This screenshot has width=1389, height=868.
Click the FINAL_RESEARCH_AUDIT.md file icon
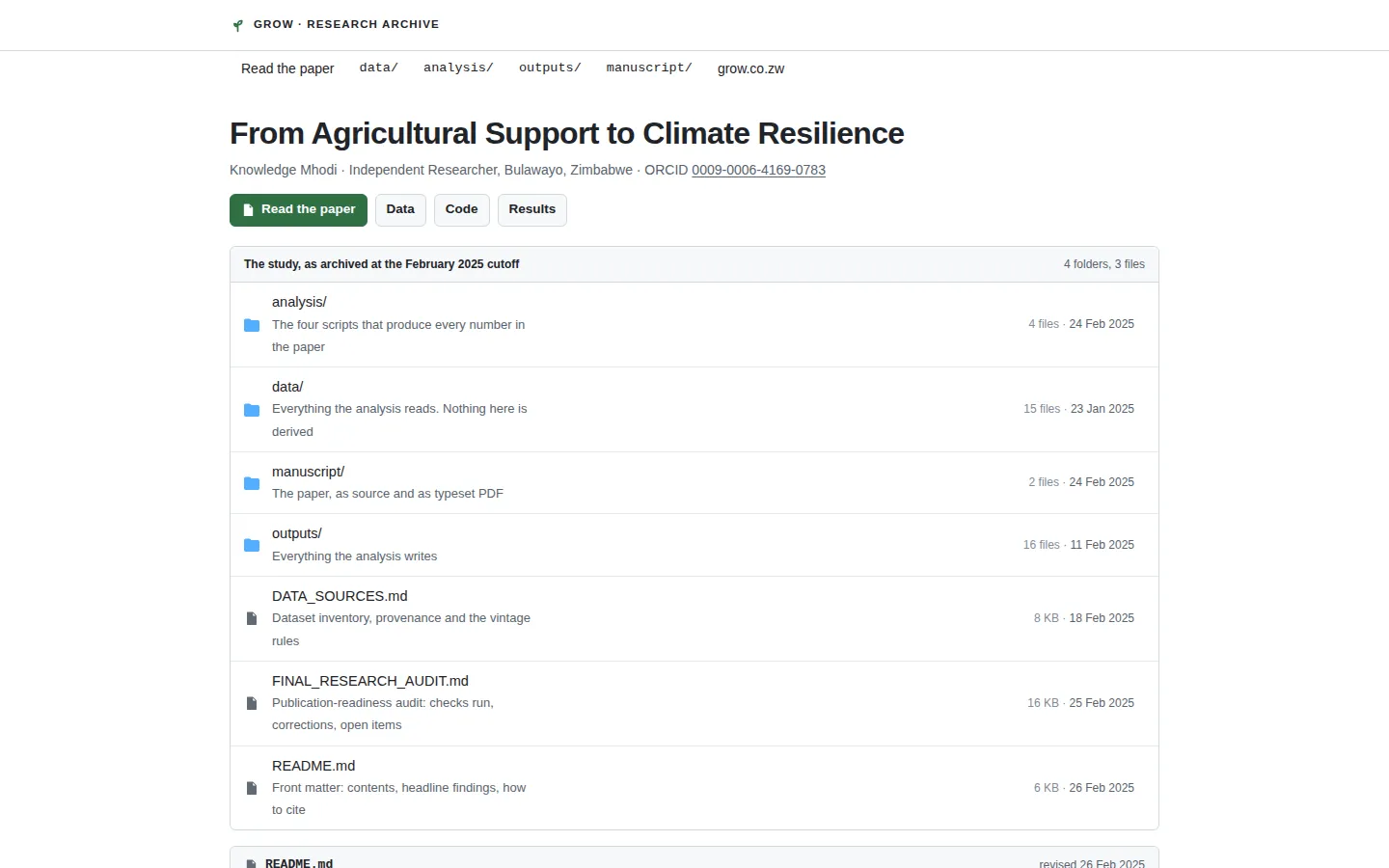tap(252, 703)
